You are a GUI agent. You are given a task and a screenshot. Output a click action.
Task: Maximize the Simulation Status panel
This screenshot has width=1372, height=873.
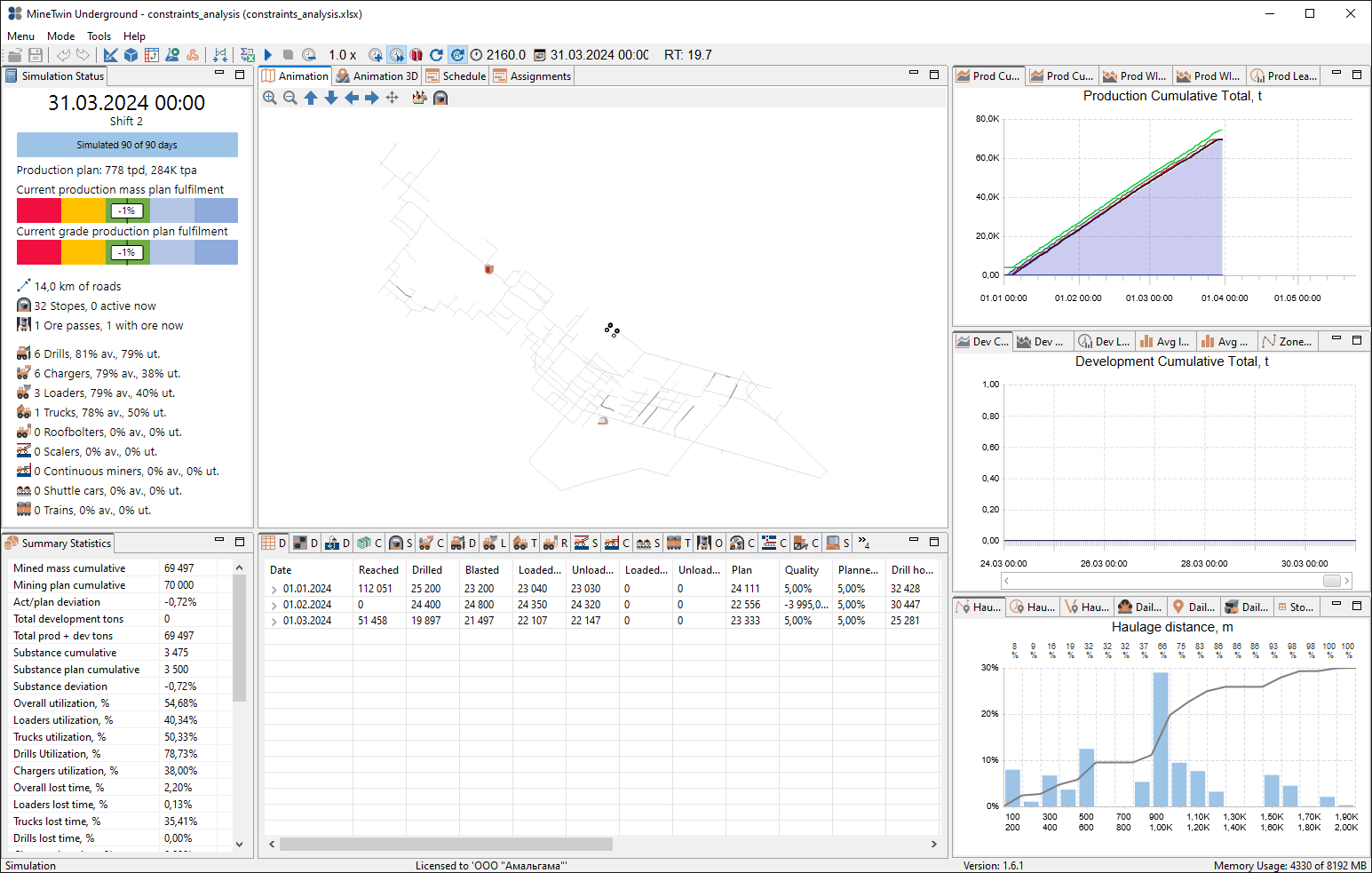point(240,75)
